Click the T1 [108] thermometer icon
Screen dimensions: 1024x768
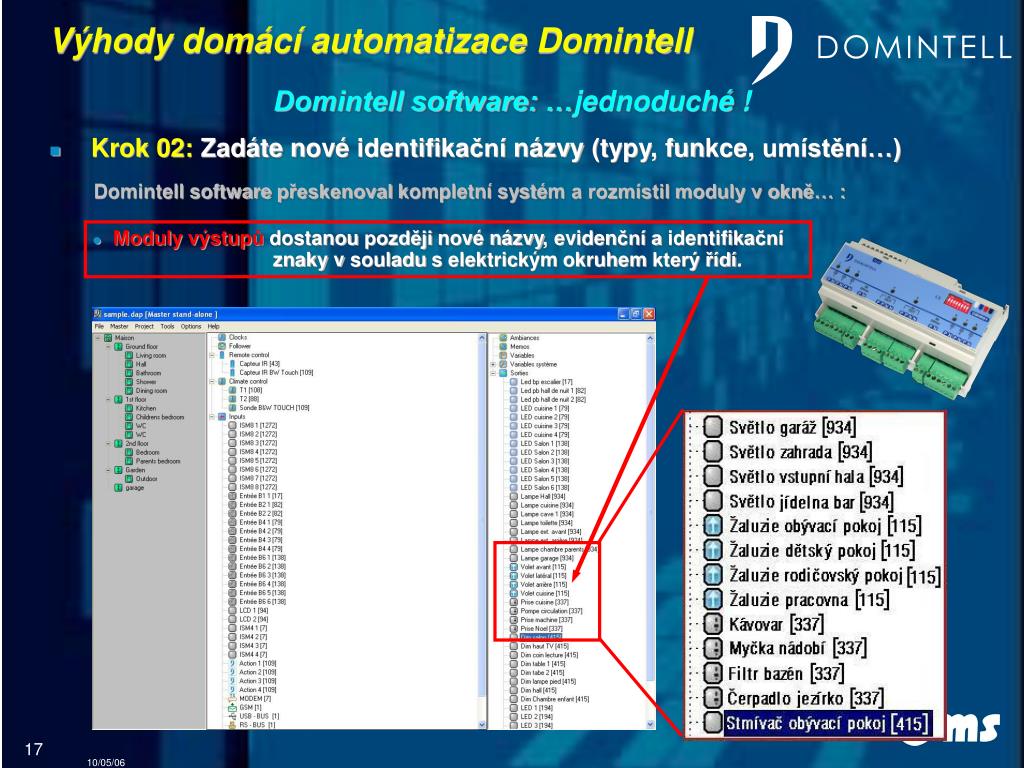click(232, 390)
